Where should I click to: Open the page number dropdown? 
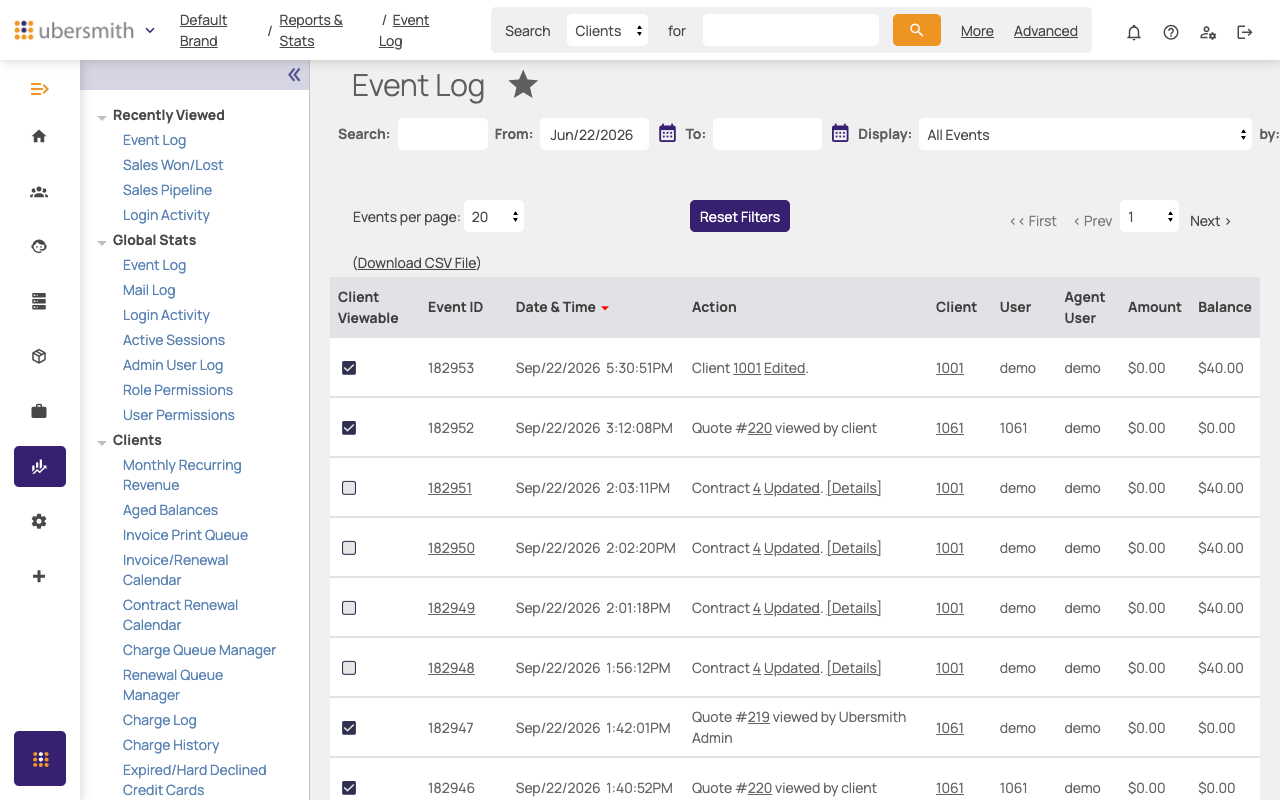[1149, 217]
